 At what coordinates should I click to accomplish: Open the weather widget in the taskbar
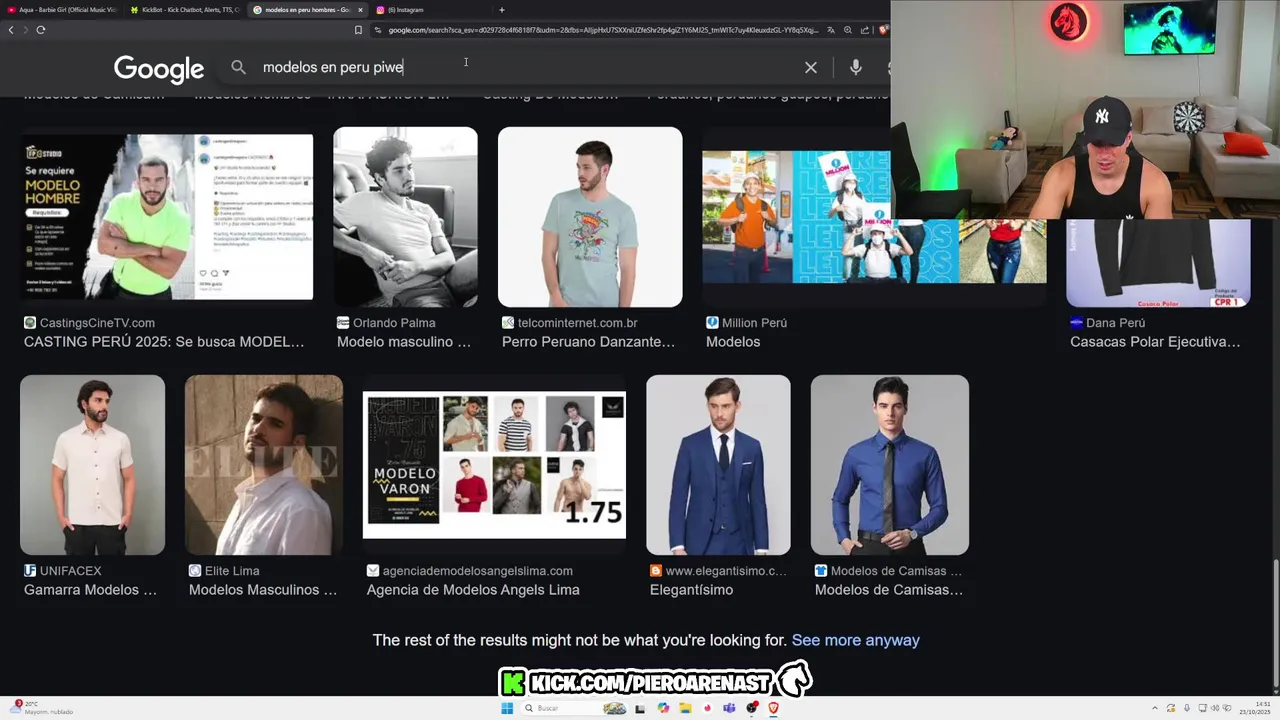(44, 708)
